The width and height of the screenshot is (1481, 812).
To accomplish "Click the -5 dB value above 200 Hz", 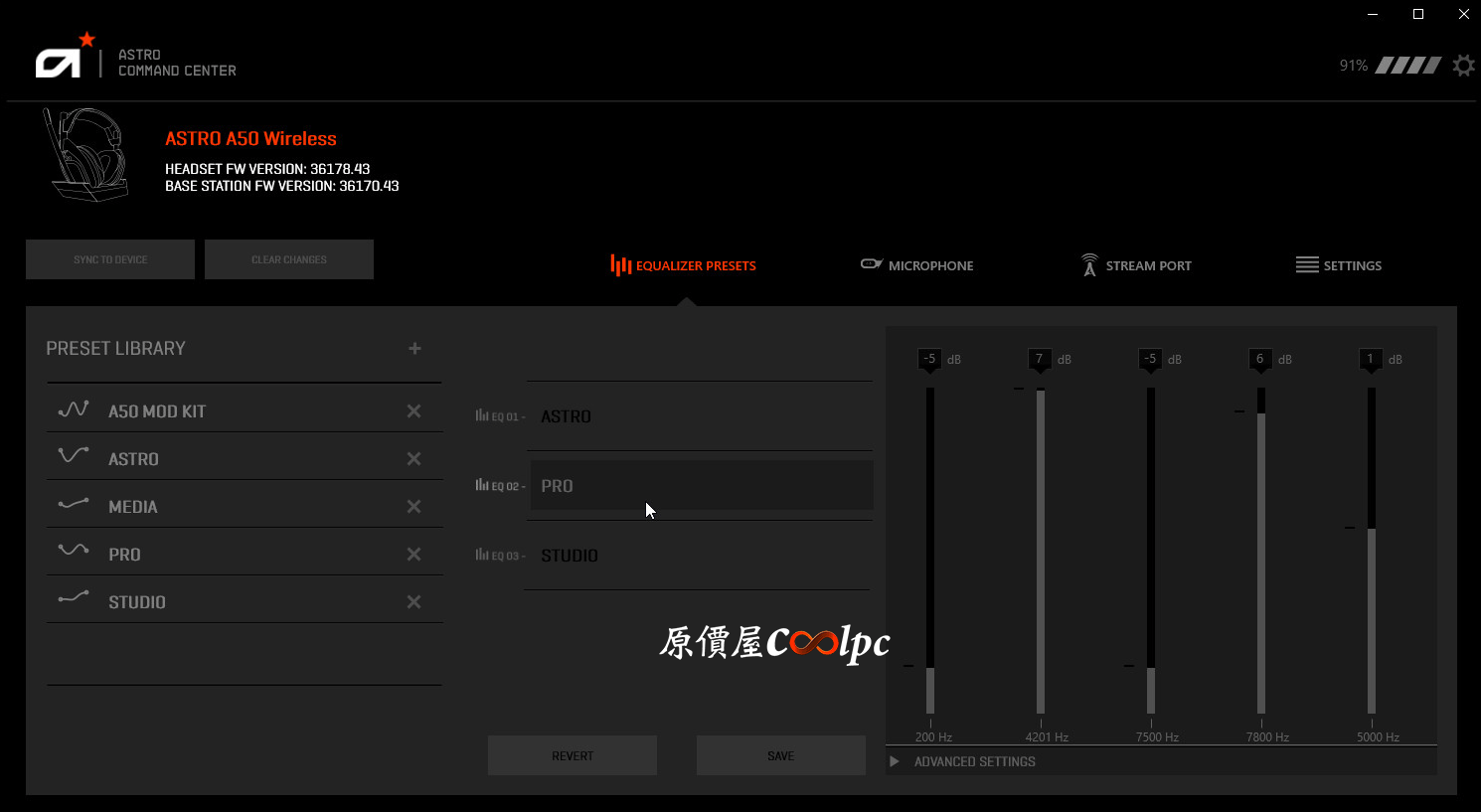I will [929, 360].
